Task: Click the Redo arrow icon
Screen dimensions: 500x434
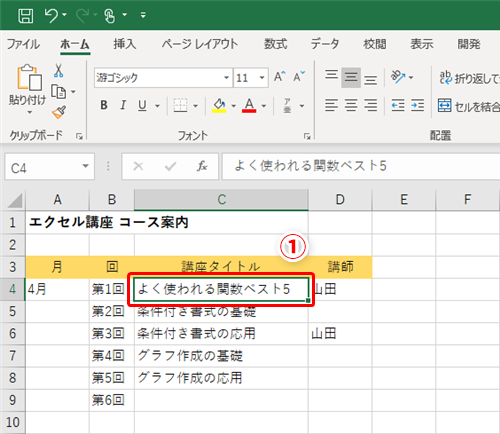Action: (82, 15)
